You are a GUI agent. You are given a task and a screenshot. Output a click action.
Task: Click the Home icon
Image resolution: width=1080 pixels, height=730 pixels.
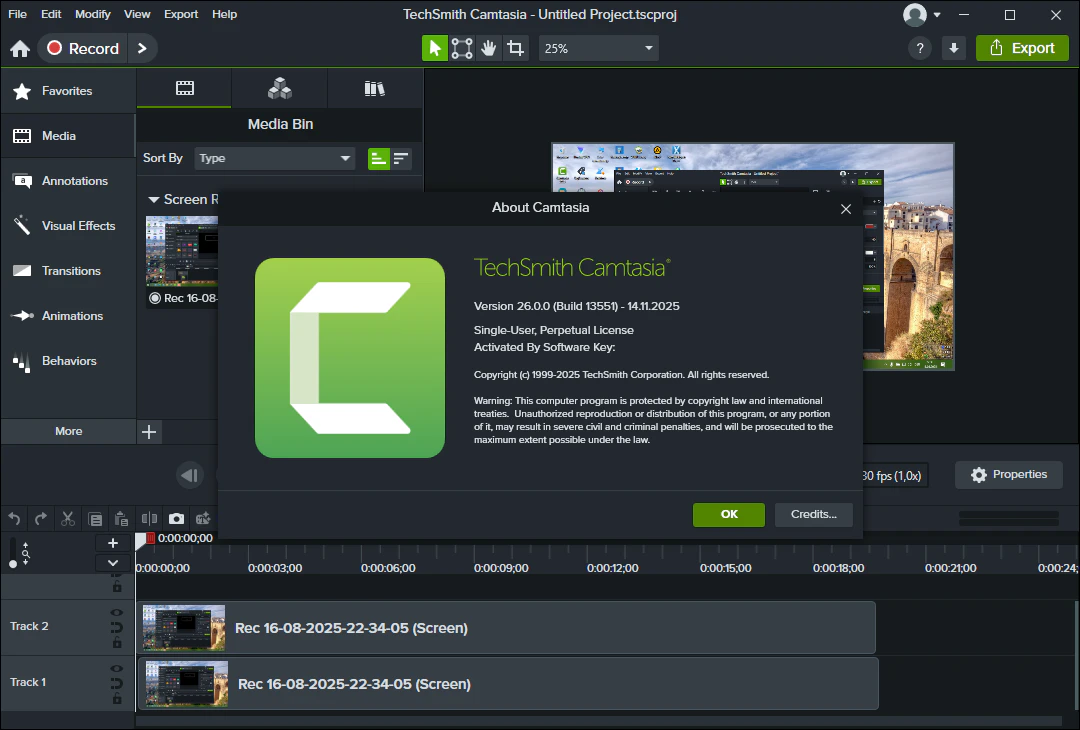point(20,49)
